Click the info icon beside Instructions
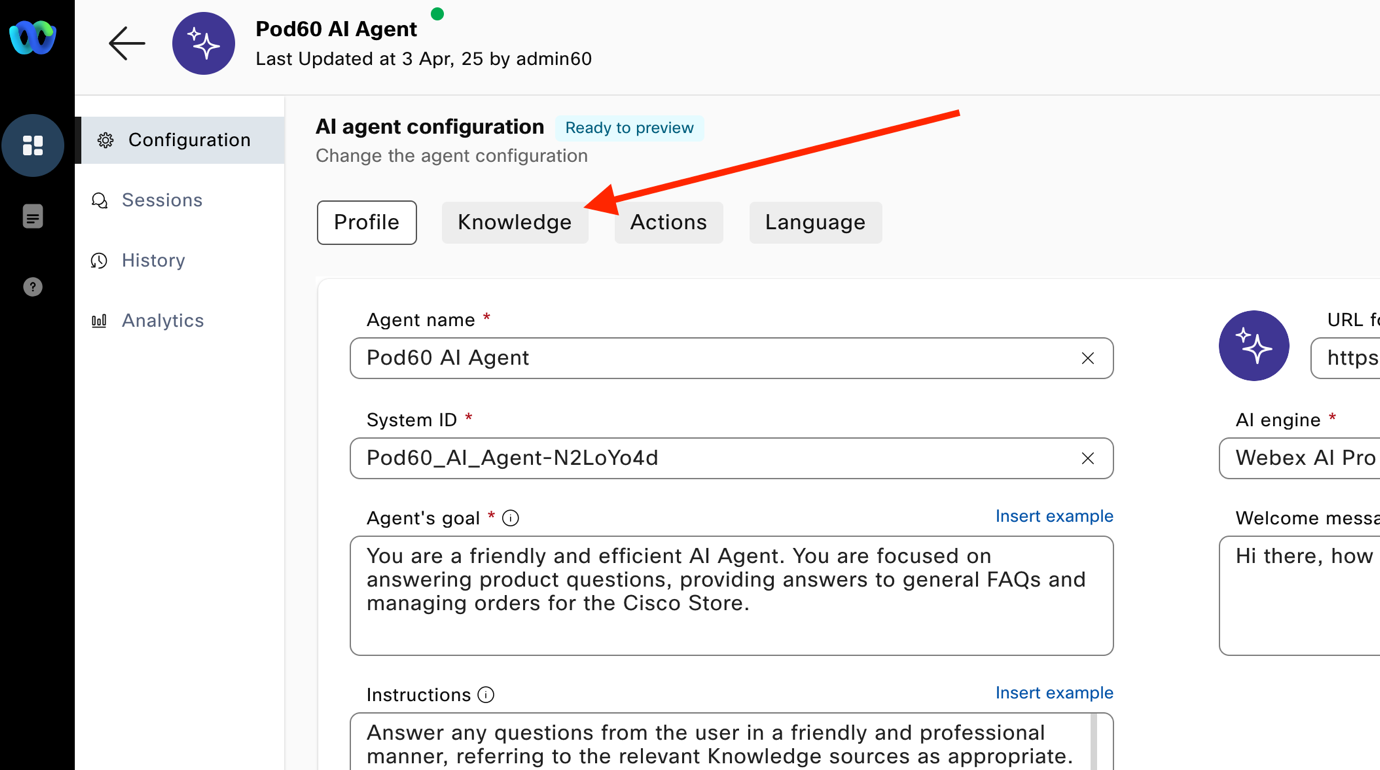The image size is (1380, 770). 486,695
